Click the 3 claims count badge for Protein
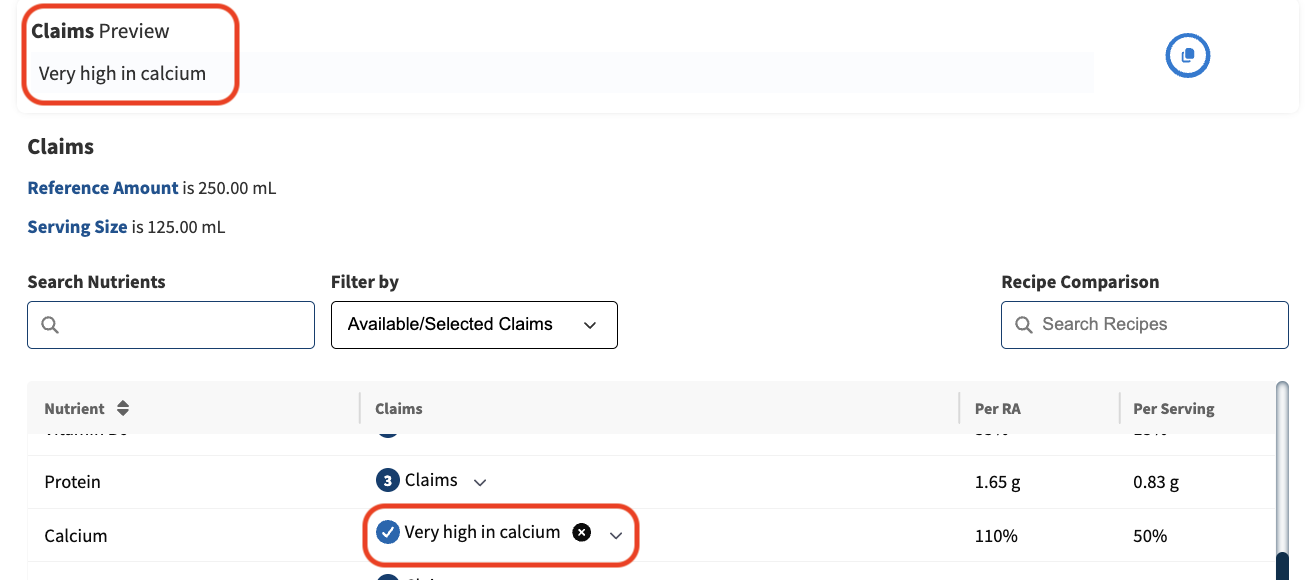This screenshot has width=1310, height=580. tap(387, 481)
